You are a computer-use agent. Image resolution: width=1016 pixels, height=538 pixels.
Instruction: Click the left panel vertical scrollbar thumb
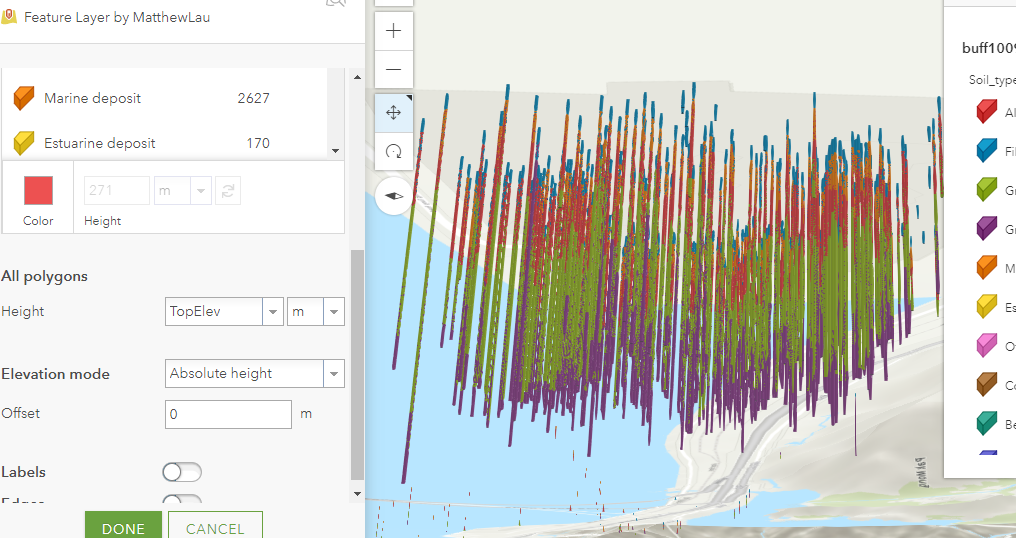coord(357,365)
